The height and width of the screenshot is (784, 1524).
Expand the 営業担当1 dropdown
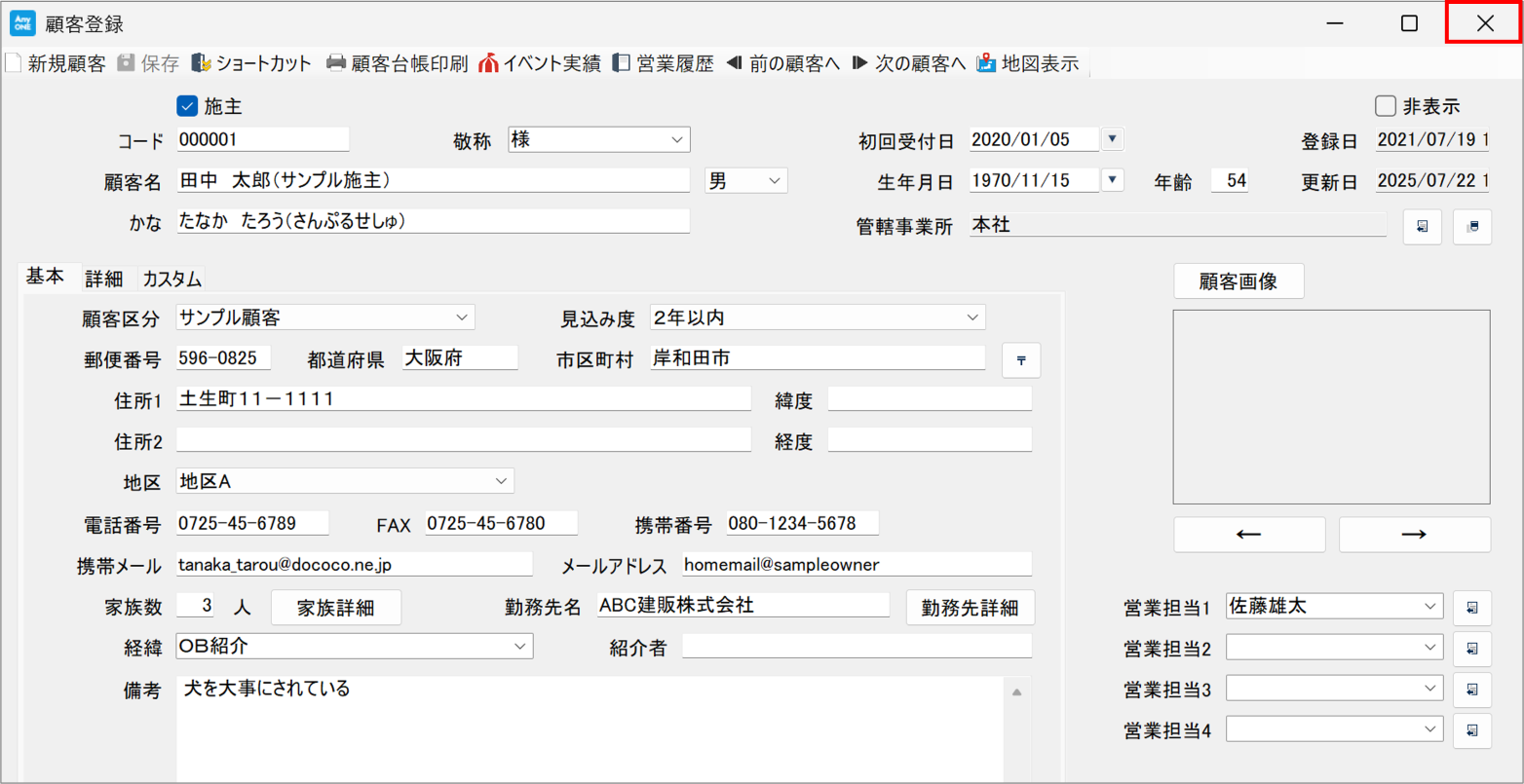coord(1429,606)
